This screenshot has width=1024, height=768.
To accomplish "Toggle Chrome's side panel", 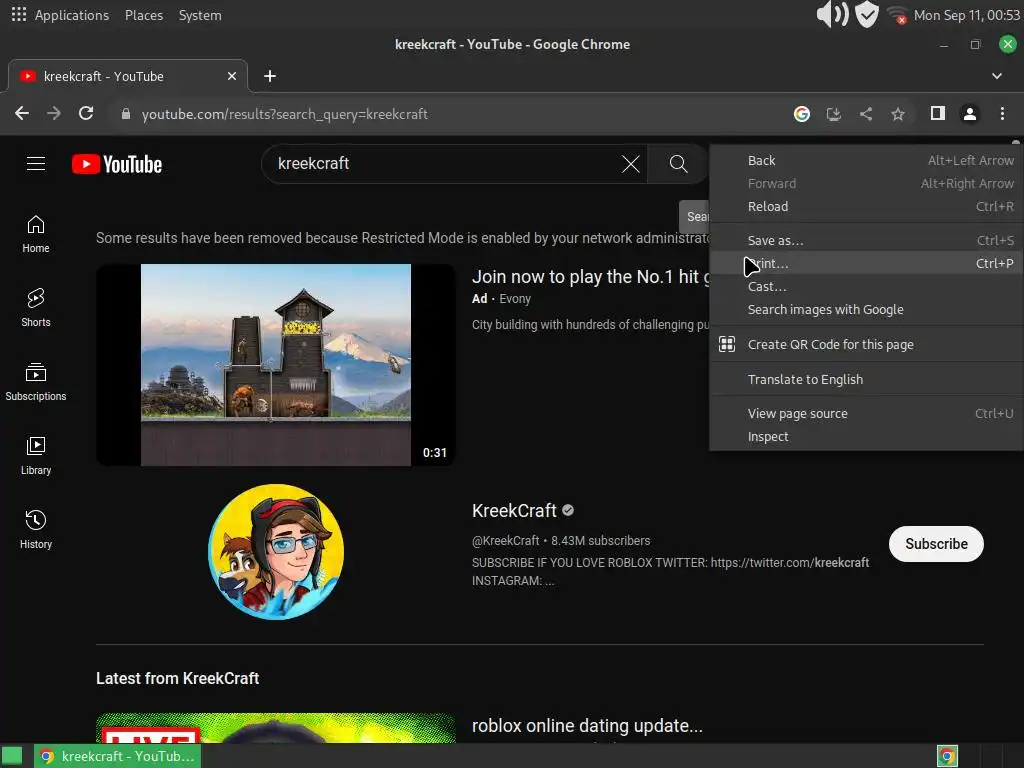I will [x=937, y=114].
